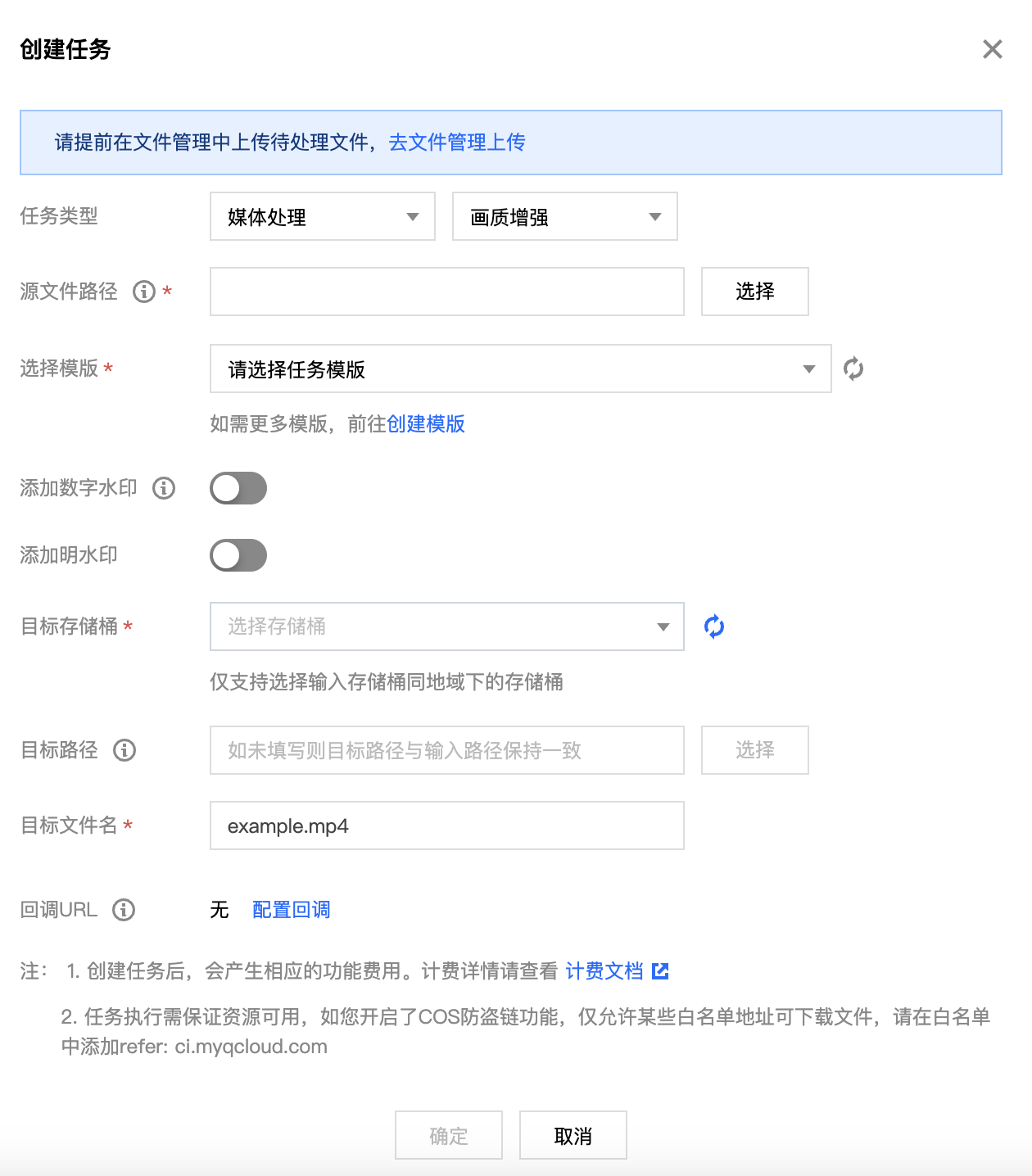Click the info icon beside 添加数字水印

click(164, 488)
